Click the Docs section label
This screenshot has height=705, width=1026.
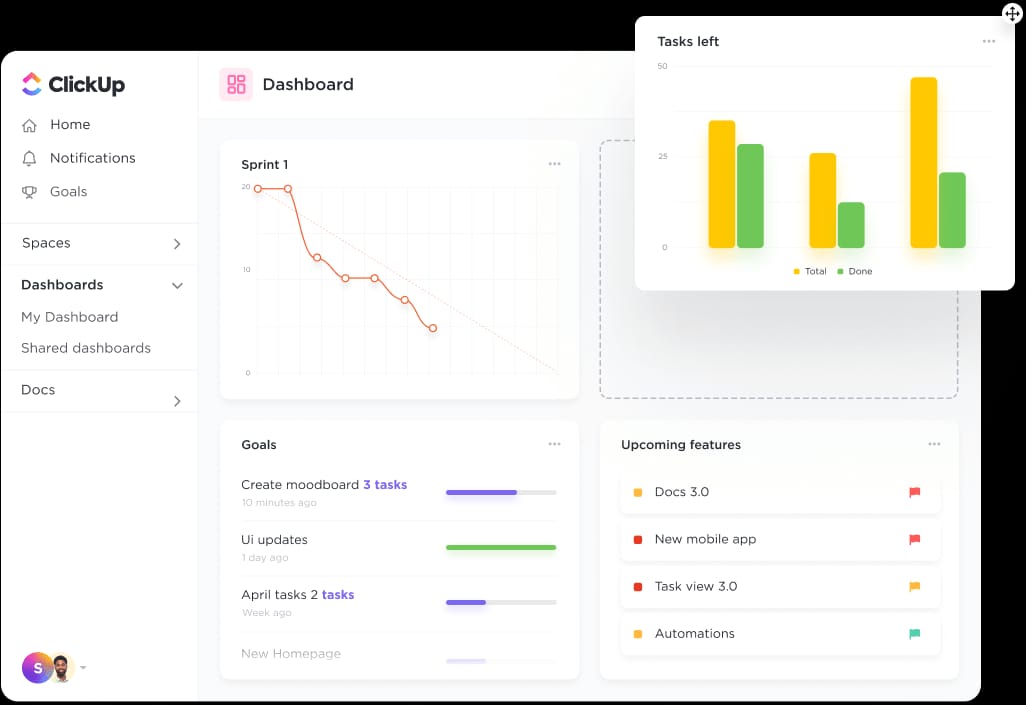tap(38, 389)
